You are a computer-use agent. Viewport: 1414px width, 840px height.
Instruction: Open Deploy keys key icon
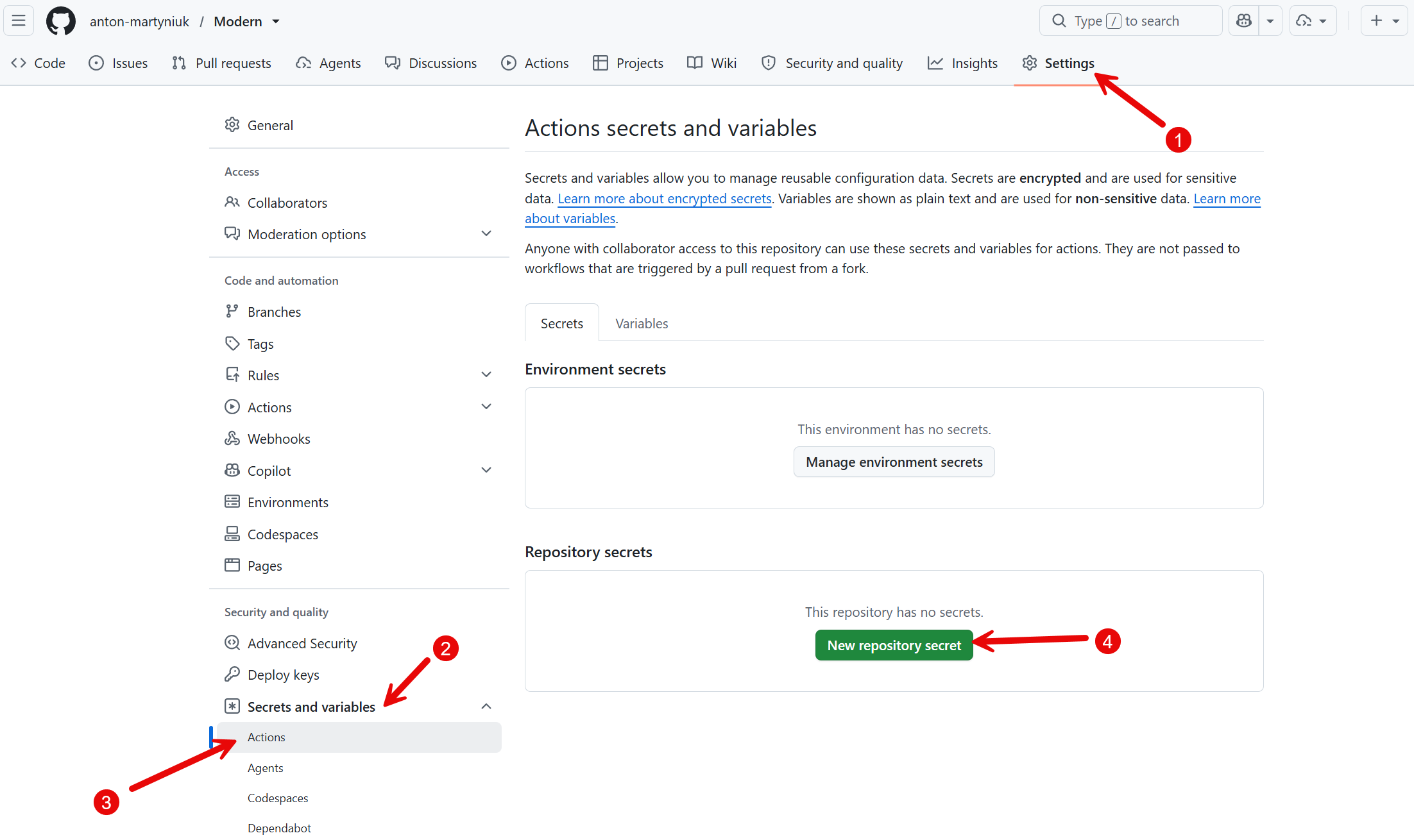(x=232, y=674)
